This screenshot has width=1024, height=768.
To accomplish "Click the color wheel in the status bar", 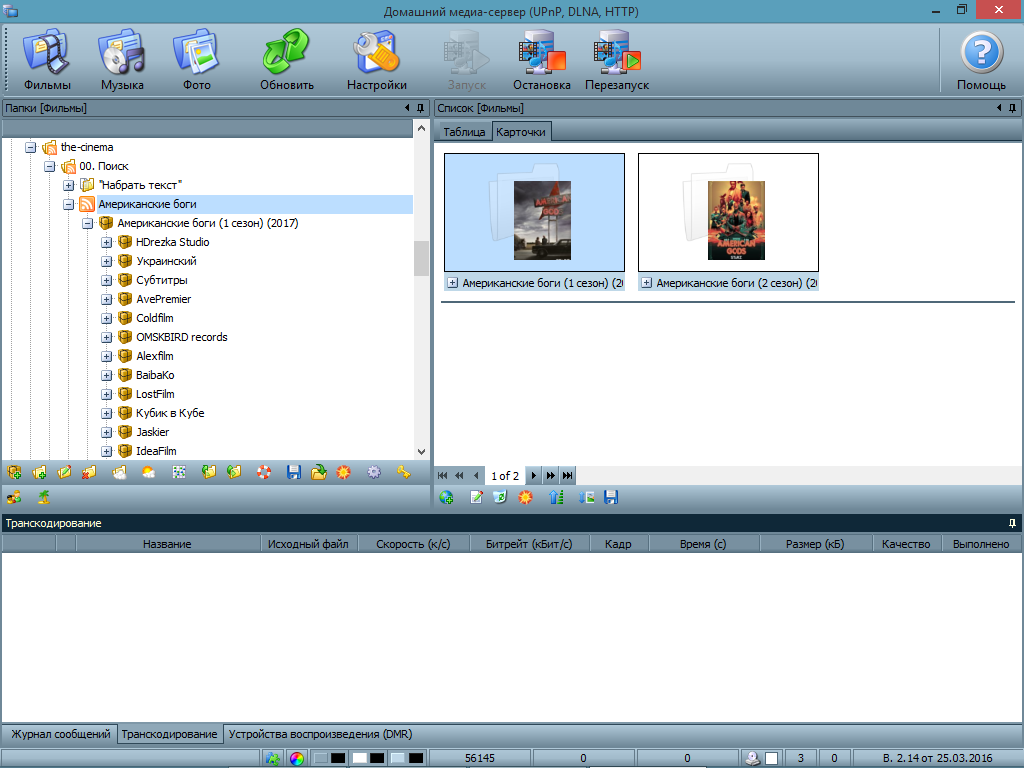I will coord(296,759).
